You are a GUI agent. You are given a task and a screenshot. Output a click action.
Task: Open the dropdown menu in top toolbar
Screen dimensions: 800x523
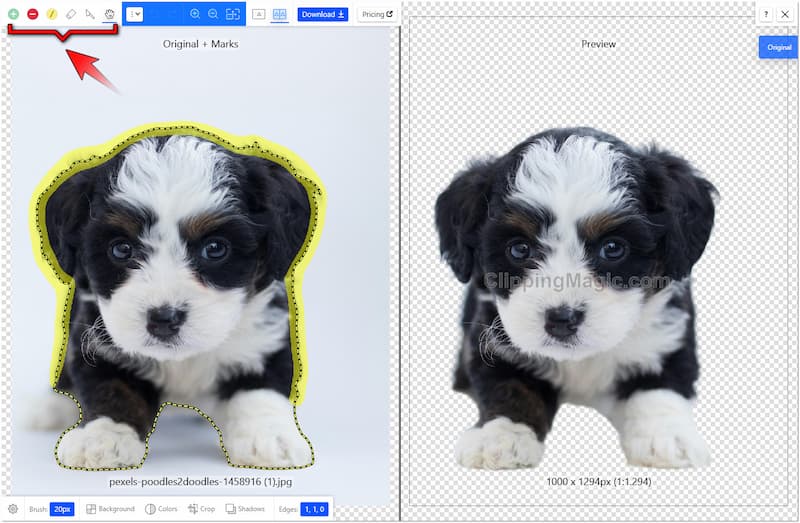tap(135, 14)
